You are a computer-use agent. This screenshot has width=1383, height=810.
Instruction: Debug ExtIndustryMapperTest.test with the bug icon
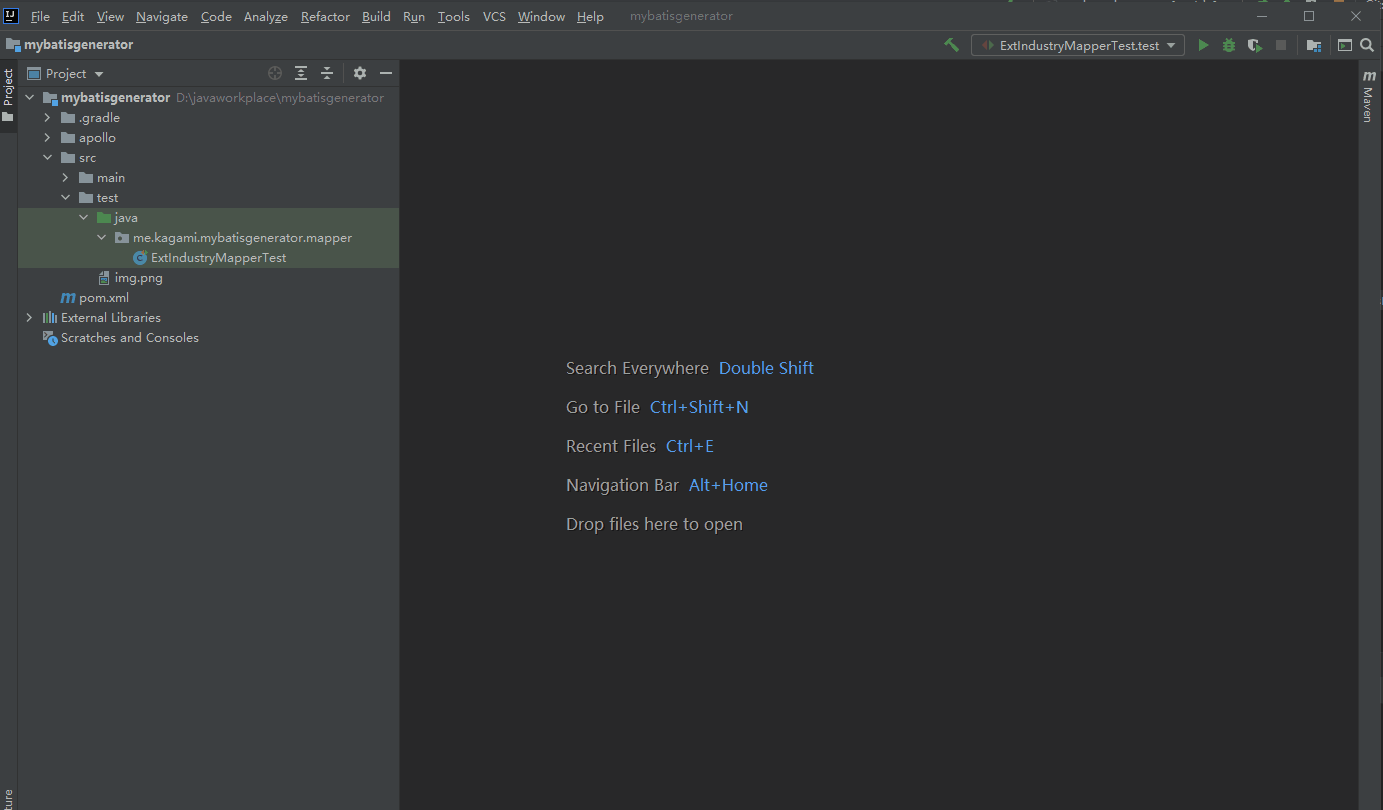coord(1228,45)
